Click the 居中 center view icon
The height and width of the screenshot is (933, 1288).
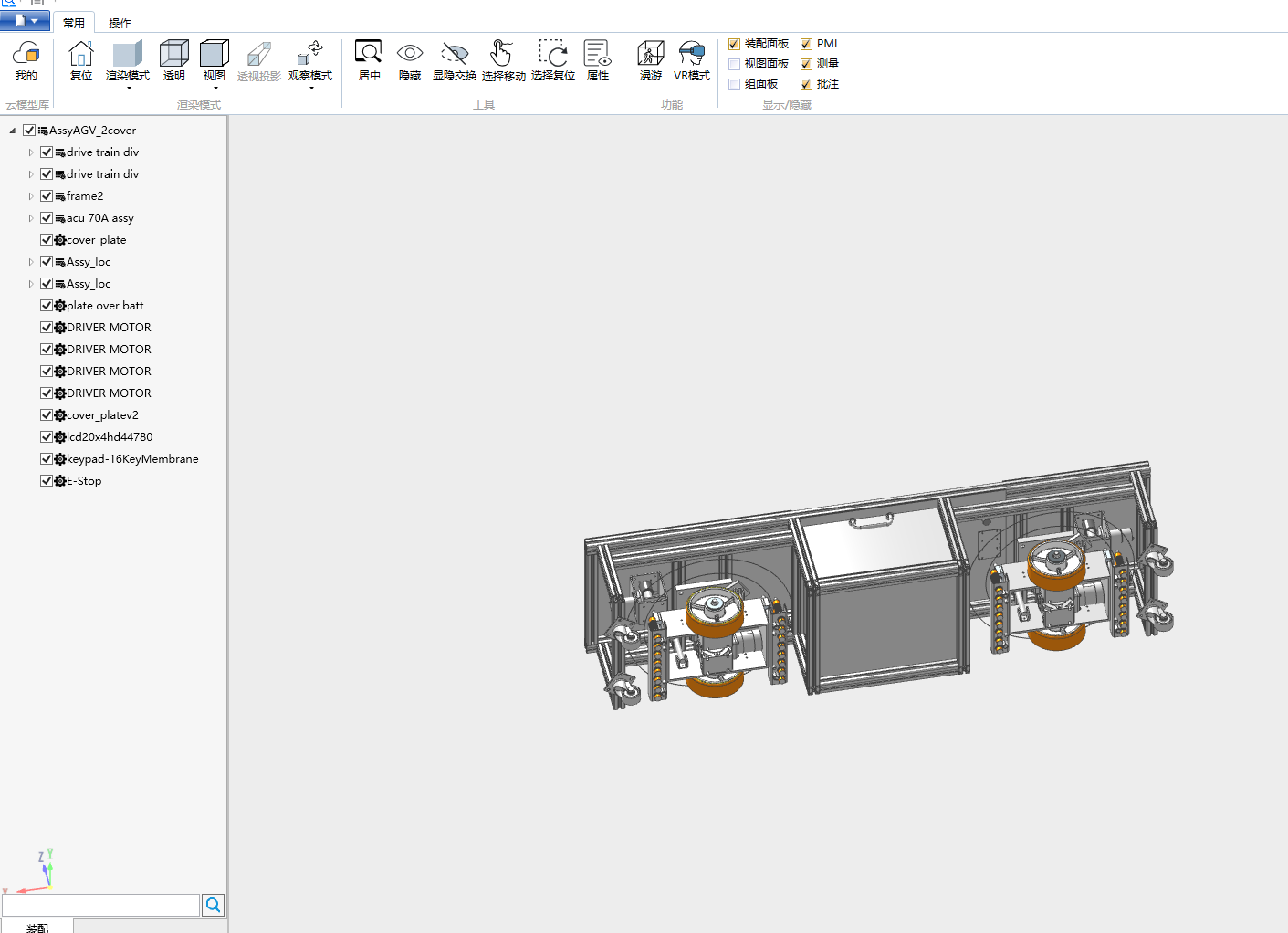tap(369, 60)
